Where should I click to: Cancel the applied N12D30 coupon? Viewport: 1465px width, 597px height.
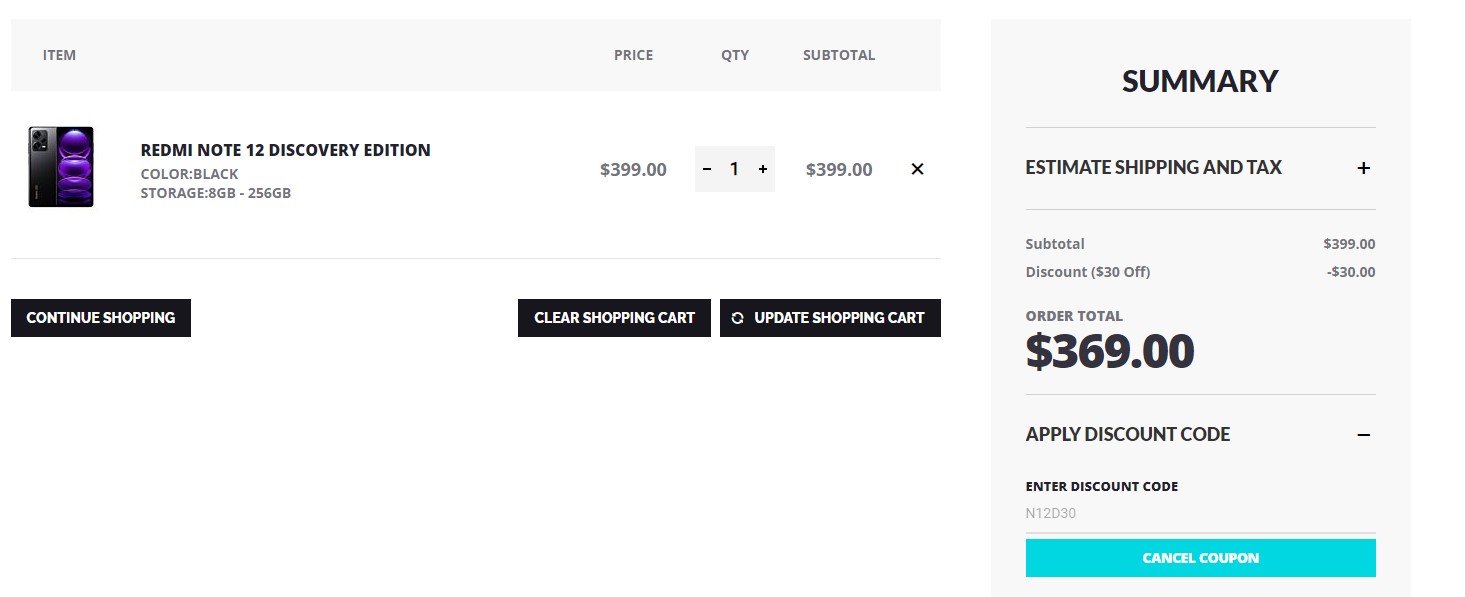click(1200, 558)
